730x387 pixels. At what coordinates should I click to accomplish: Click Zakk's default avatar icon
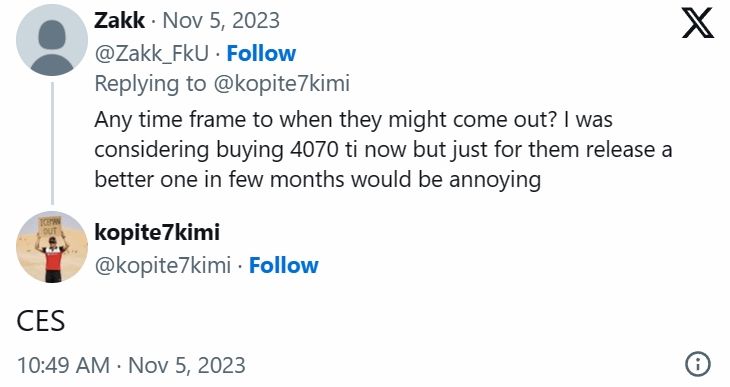(52, 40)
